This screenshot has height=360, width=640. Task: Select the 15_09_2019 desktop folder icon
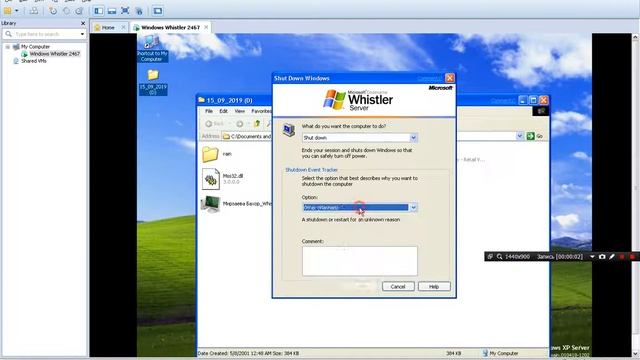tap(153, 82)
